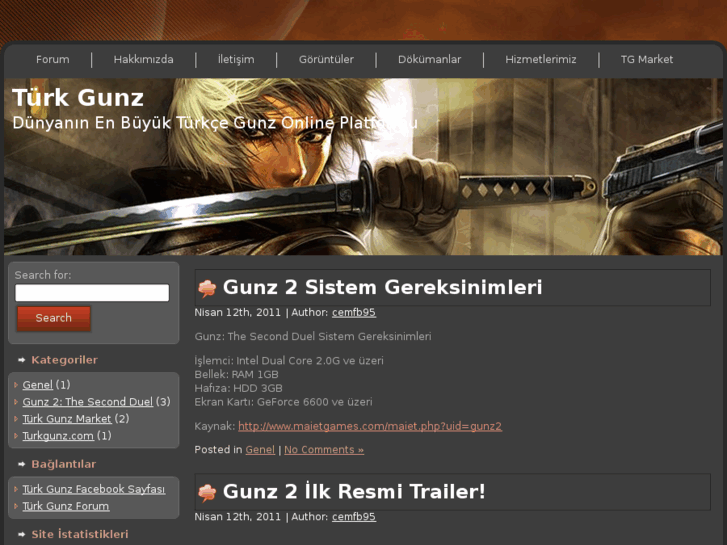Click the search input field

pyautogui.click(x=92, y=293)
